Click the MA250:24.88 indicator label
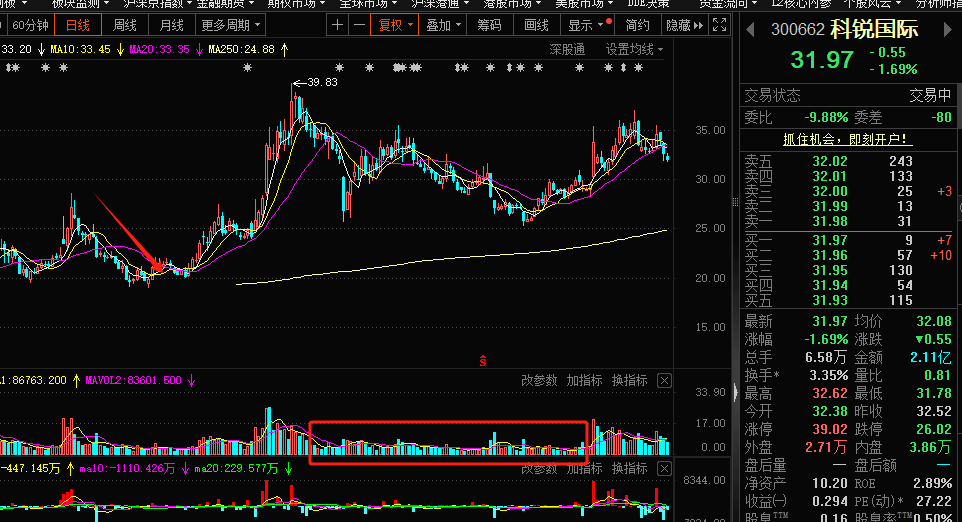This screenshot has width=962, height=522. tap(241, 49)
